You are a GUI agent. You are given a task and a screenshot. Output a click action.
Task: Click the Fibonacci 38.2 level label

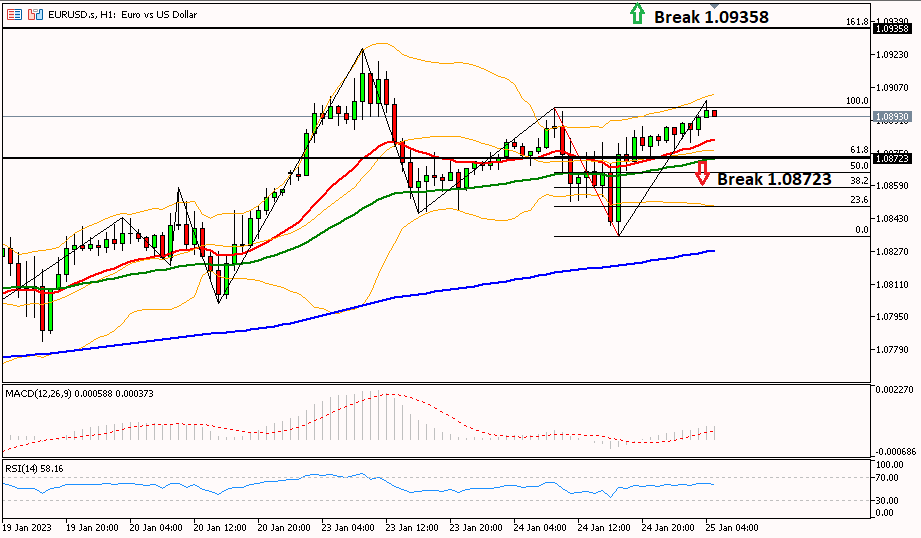pyautogui.click(x=859, y=181)
